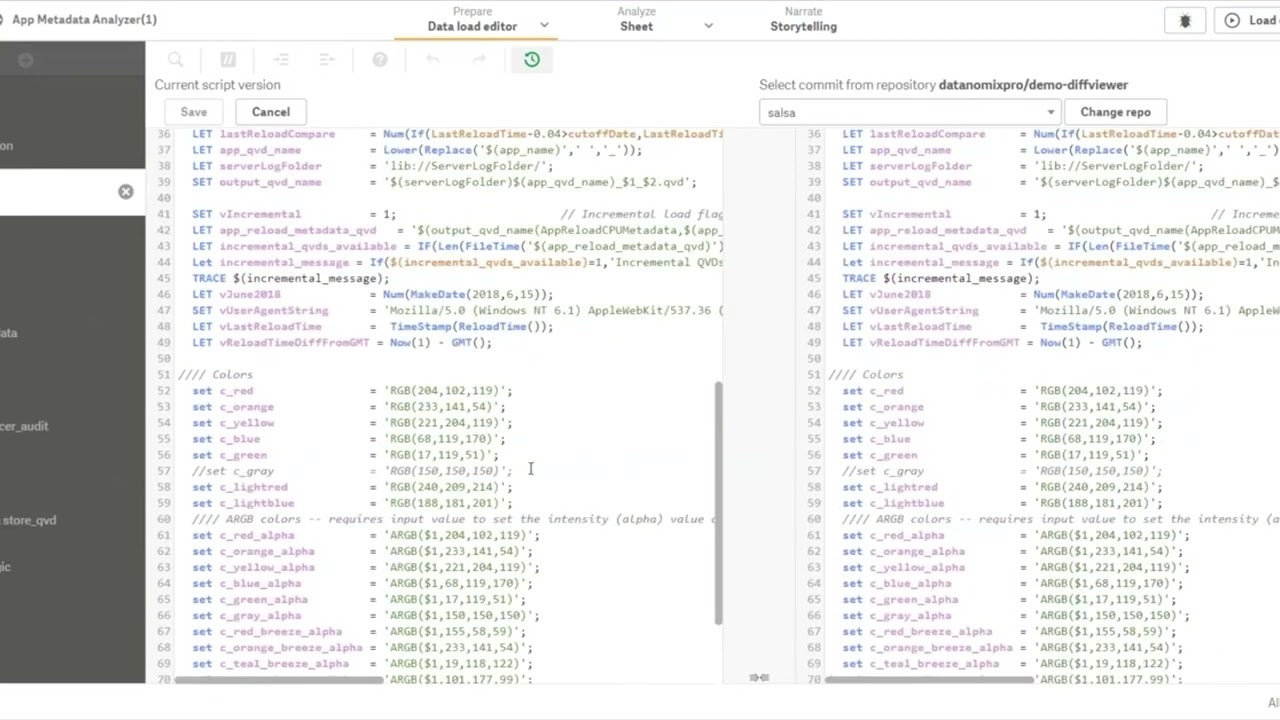1280x720 pixels.
Task: Click repository name datanomixpro/demo-diffviewer
Action: tap(1033, 85)
